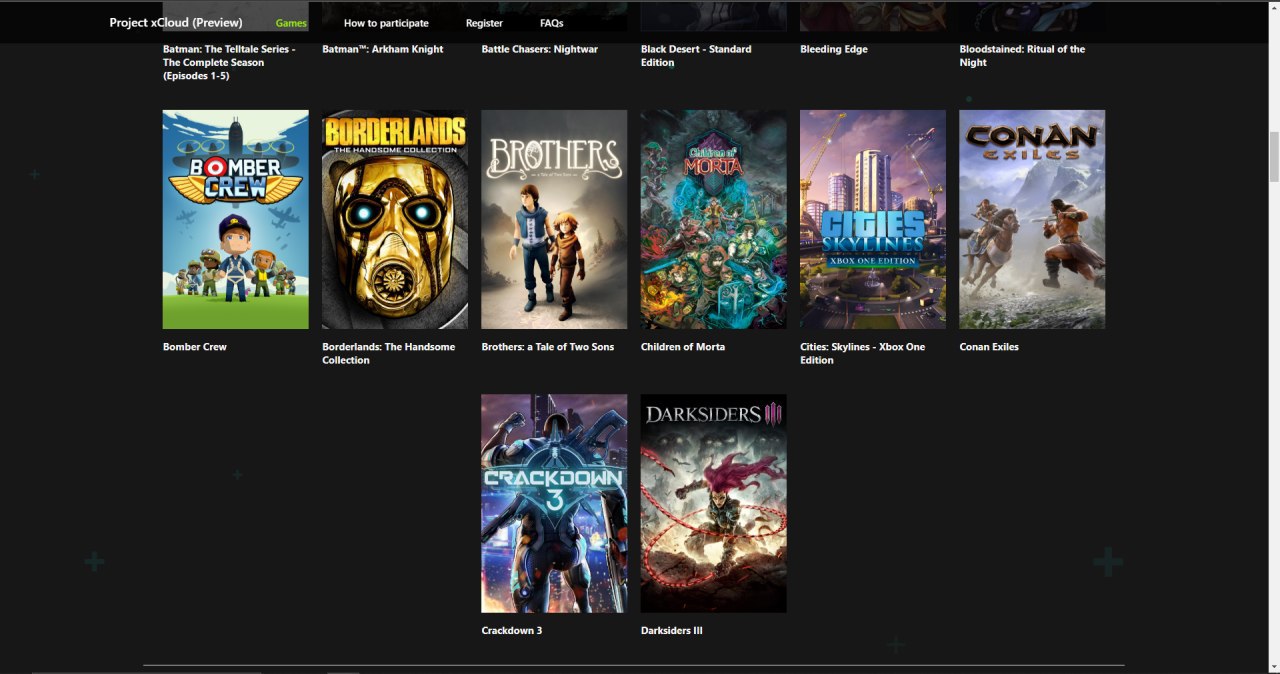
Task: Open How to participate page
Action: coord(386,23)
